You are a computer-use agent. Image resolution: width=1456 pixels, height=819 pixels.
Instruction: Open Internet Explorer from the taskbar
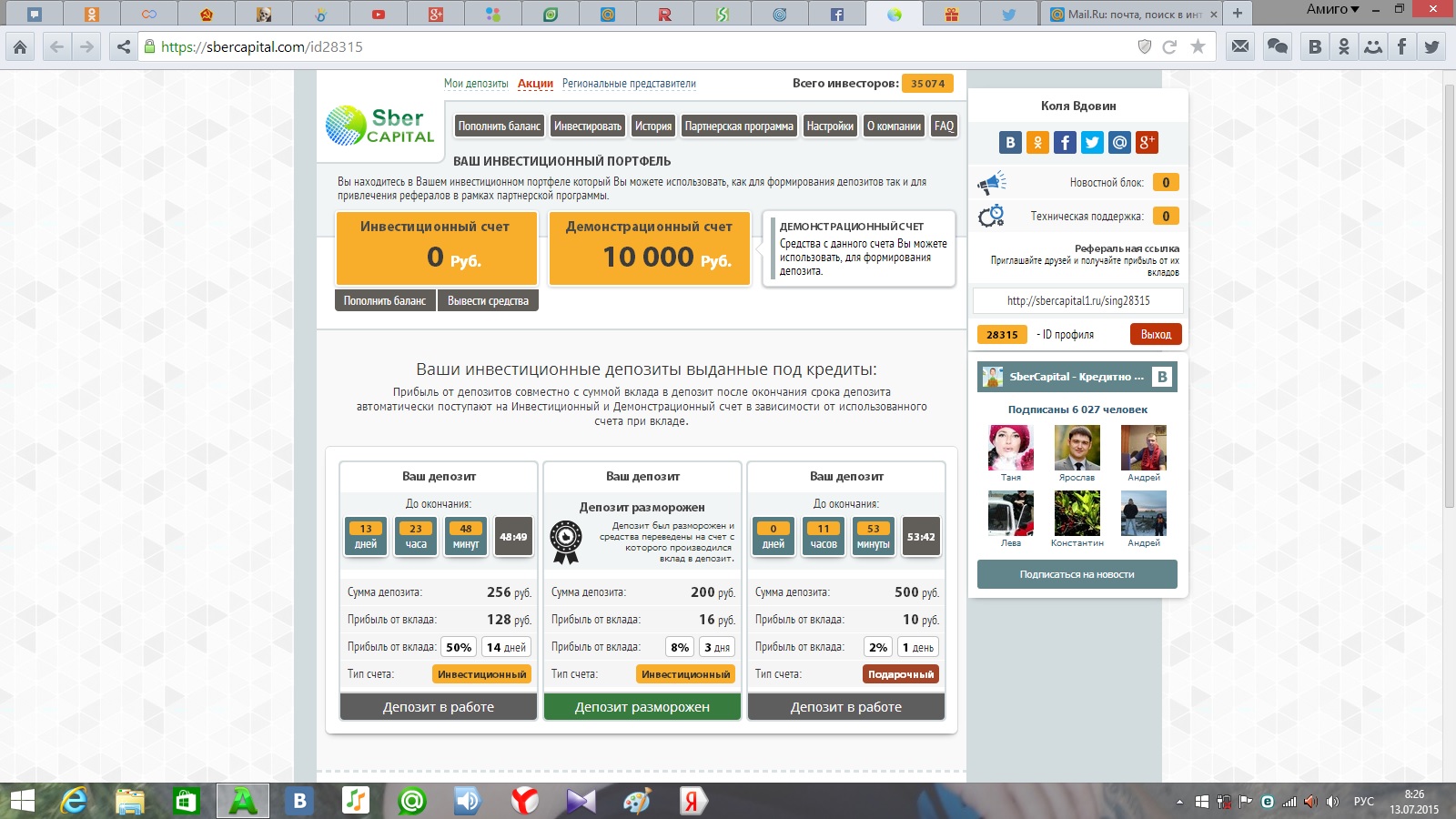coord(74,801)
